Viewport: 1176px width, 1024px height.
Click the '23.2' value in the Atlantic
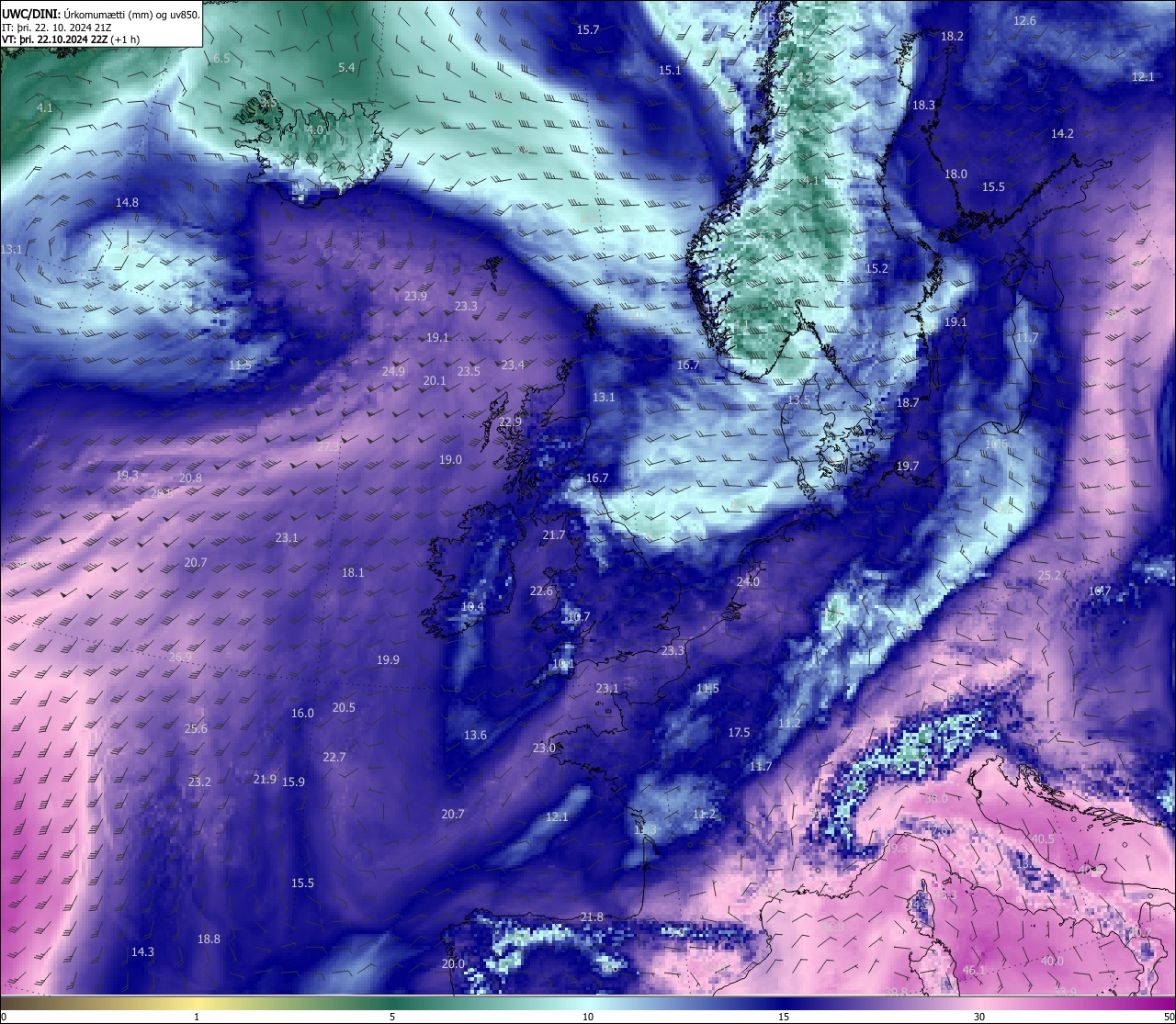click(x=199, y=782)
